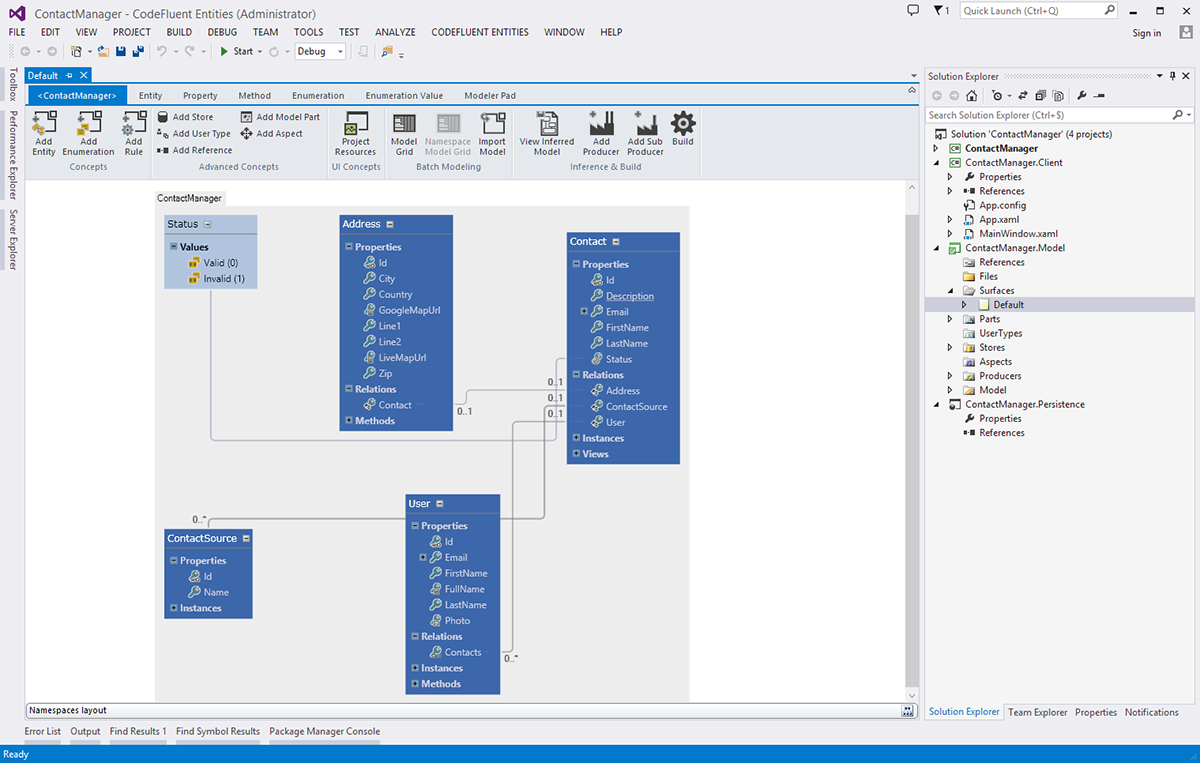Click the Add Producer icon
The width and height of the screenshot is (1200, 763).
601,125
